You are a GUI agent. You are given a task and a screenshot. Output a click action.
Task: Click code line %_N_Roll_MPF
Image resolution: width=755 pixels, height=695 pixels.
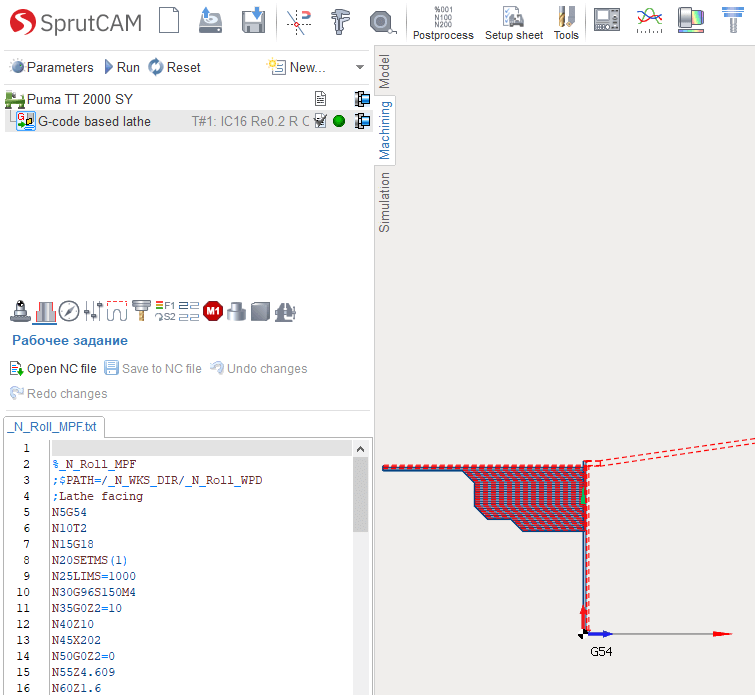point(94,464)
